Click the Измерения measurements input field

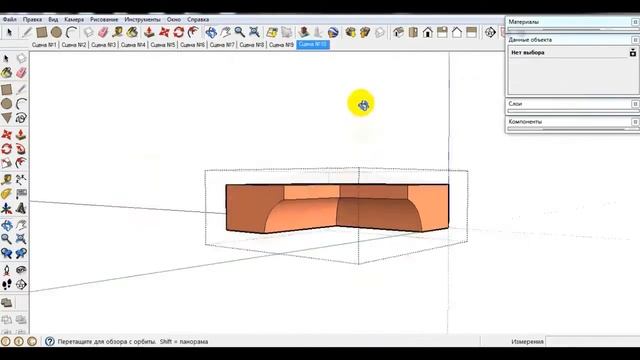click(593, 341)
